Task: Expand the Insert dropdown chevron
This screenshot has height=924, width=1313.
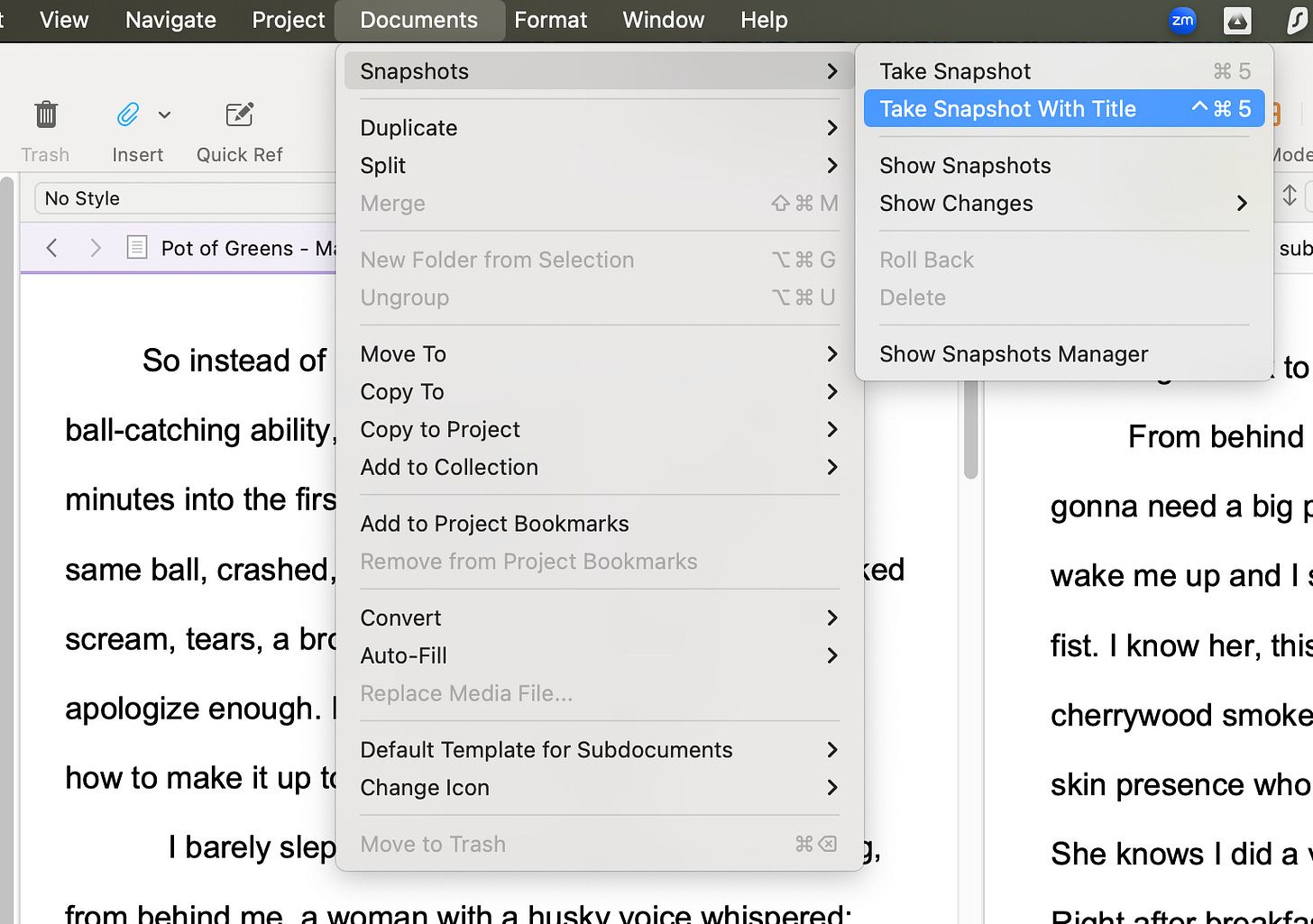Action: coord(164,115)
